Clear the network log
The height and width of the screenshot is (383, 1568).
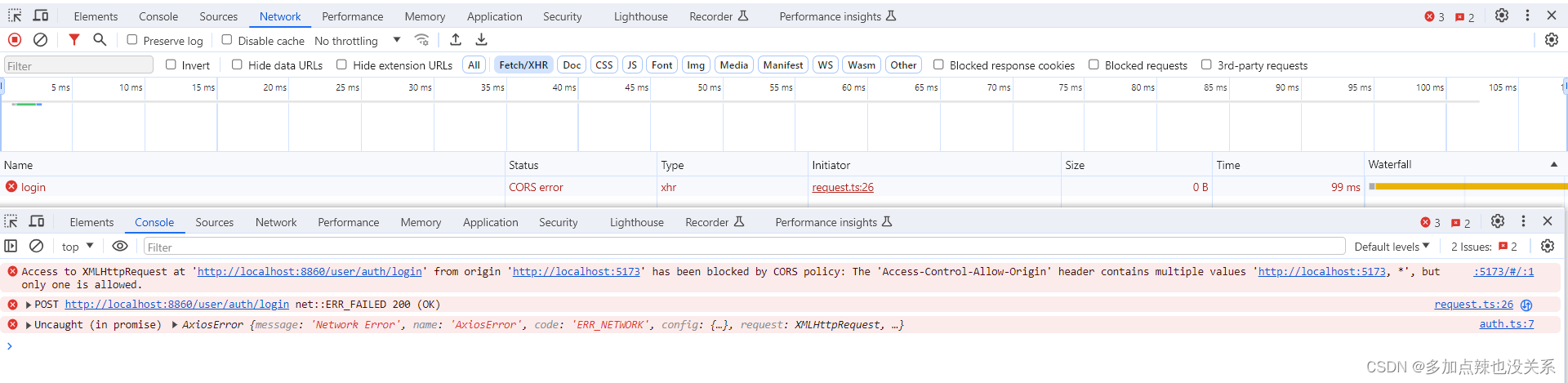pyautogui.click(x=40, y=39)
